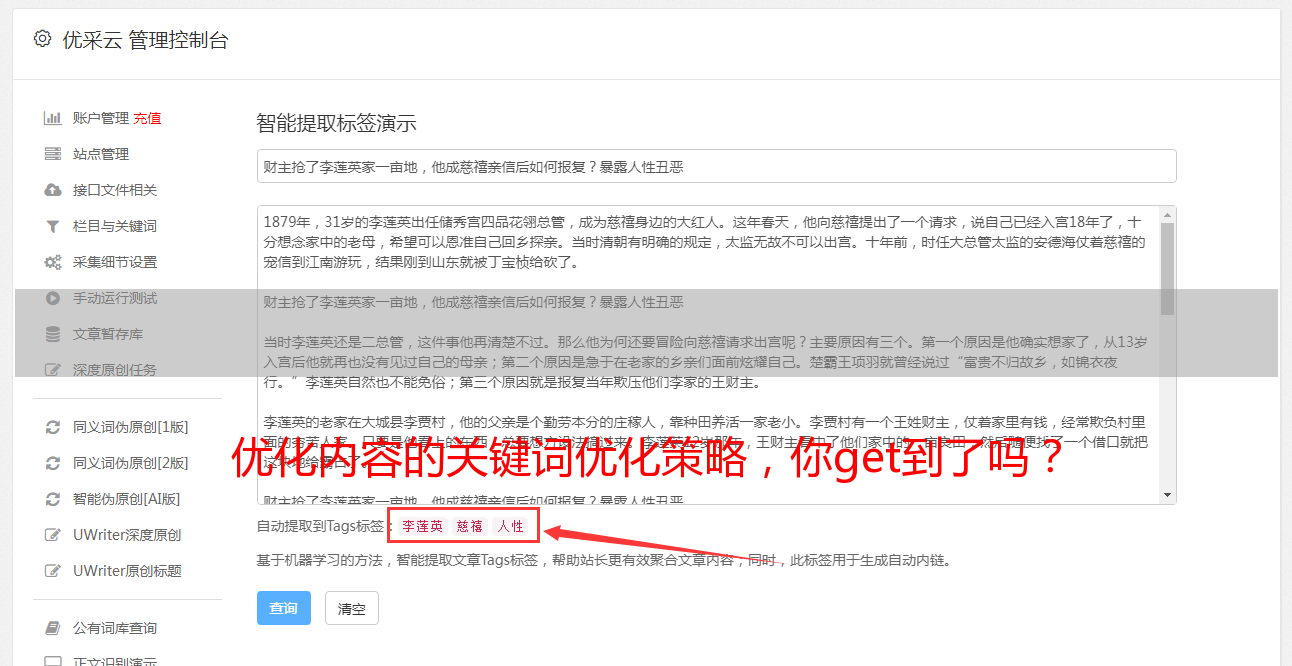Click the text area scrollbar down arrow
Image resolution: width=1292 pixels, height=666 pixels.
1167,495
